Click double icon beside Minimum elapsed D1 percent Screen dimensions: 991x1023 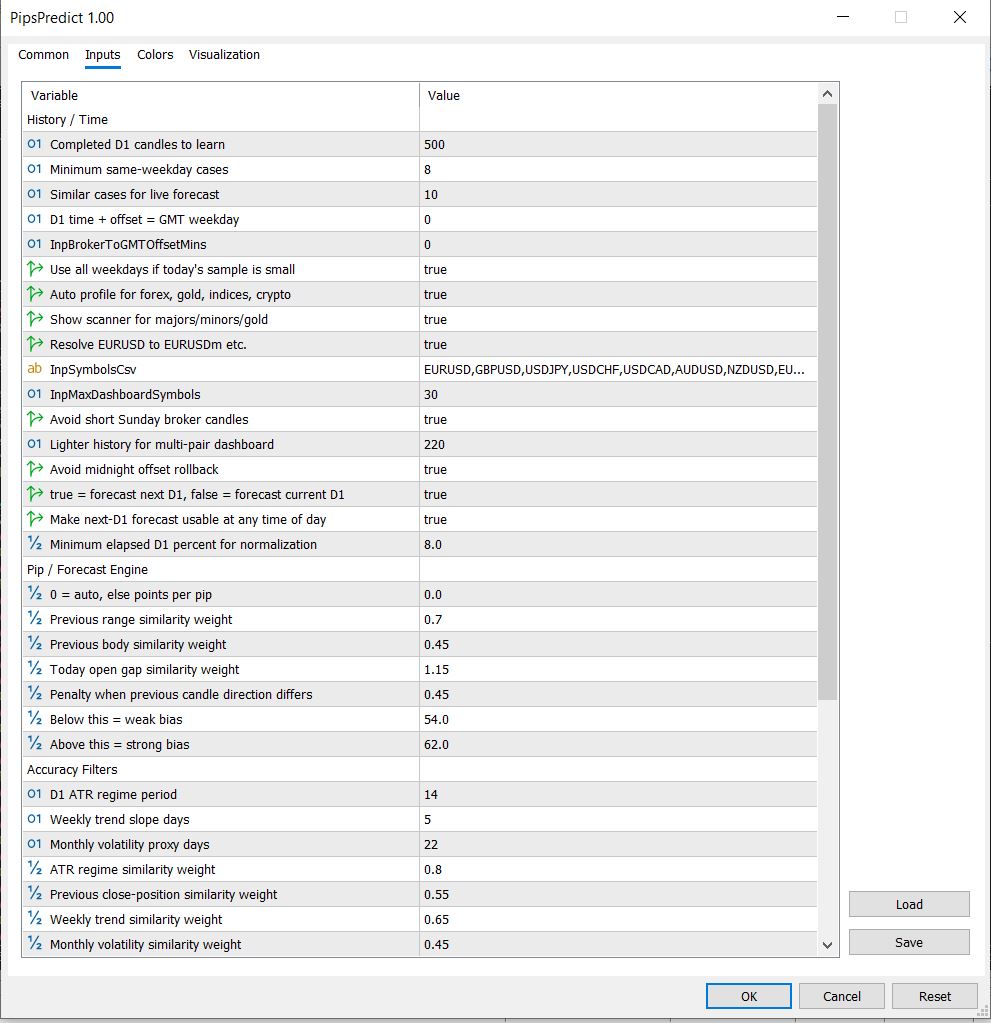click(x=35, y=544)
